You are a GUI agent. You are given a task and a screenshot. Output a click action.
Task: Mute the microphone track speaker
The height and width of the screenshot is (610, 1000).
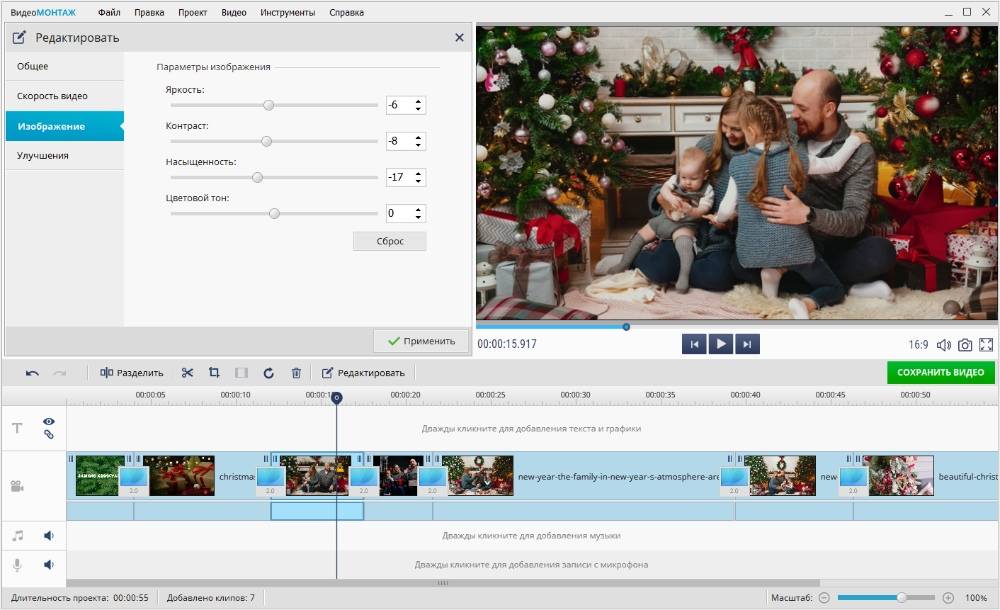coord(48,564)
